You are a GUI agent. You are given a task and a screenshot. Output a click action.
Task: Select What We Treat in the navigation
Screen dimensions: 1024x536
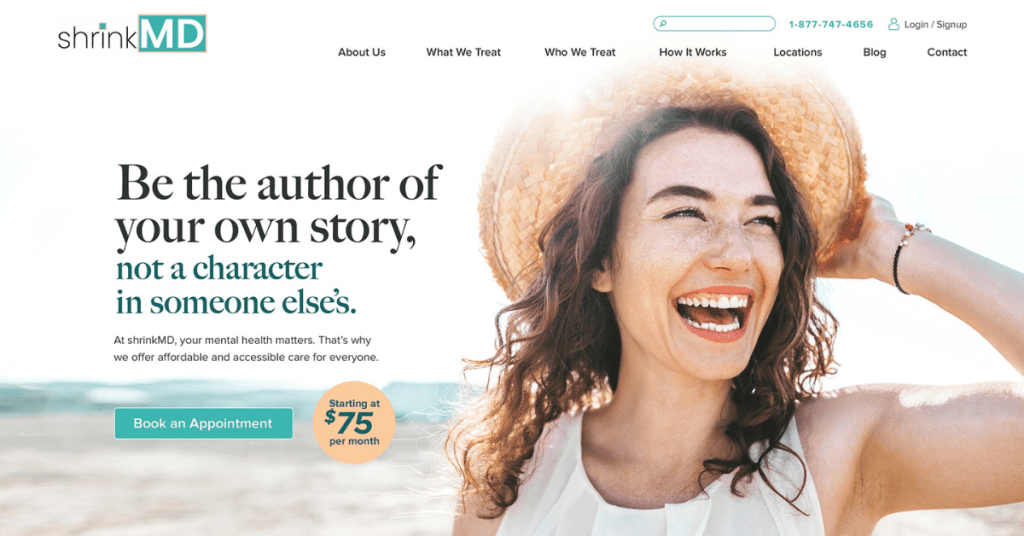[464, 52]
